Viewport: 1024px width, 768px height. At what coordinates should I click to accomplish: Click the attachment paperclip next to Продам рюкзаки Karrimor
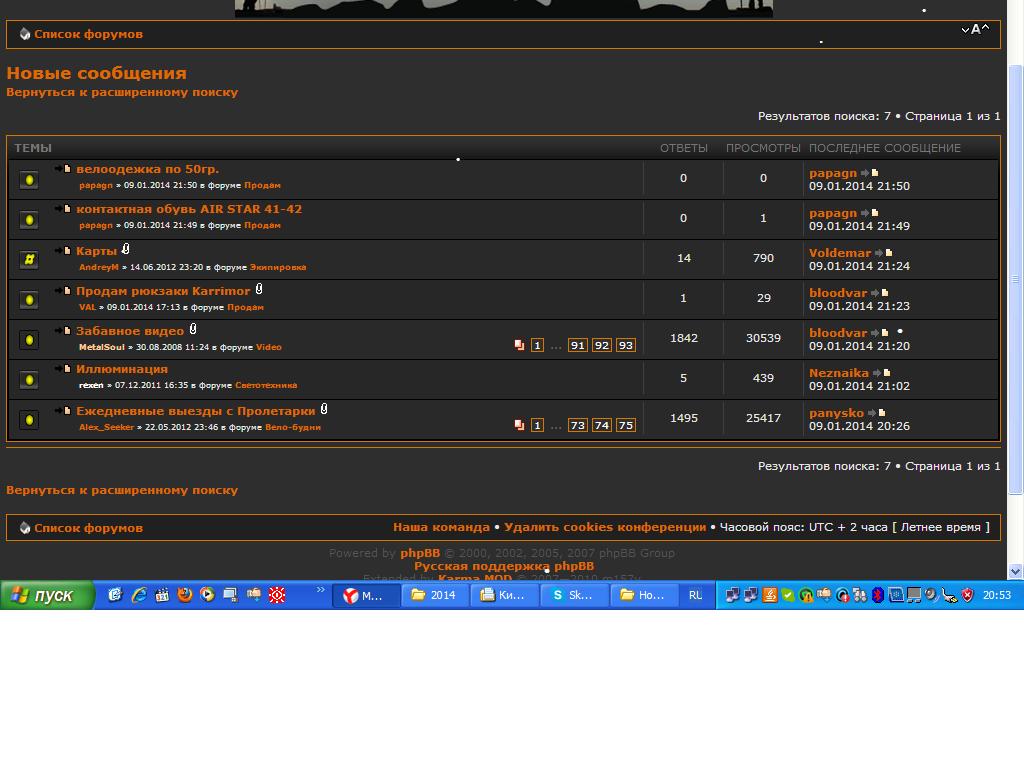coord(259,290)
